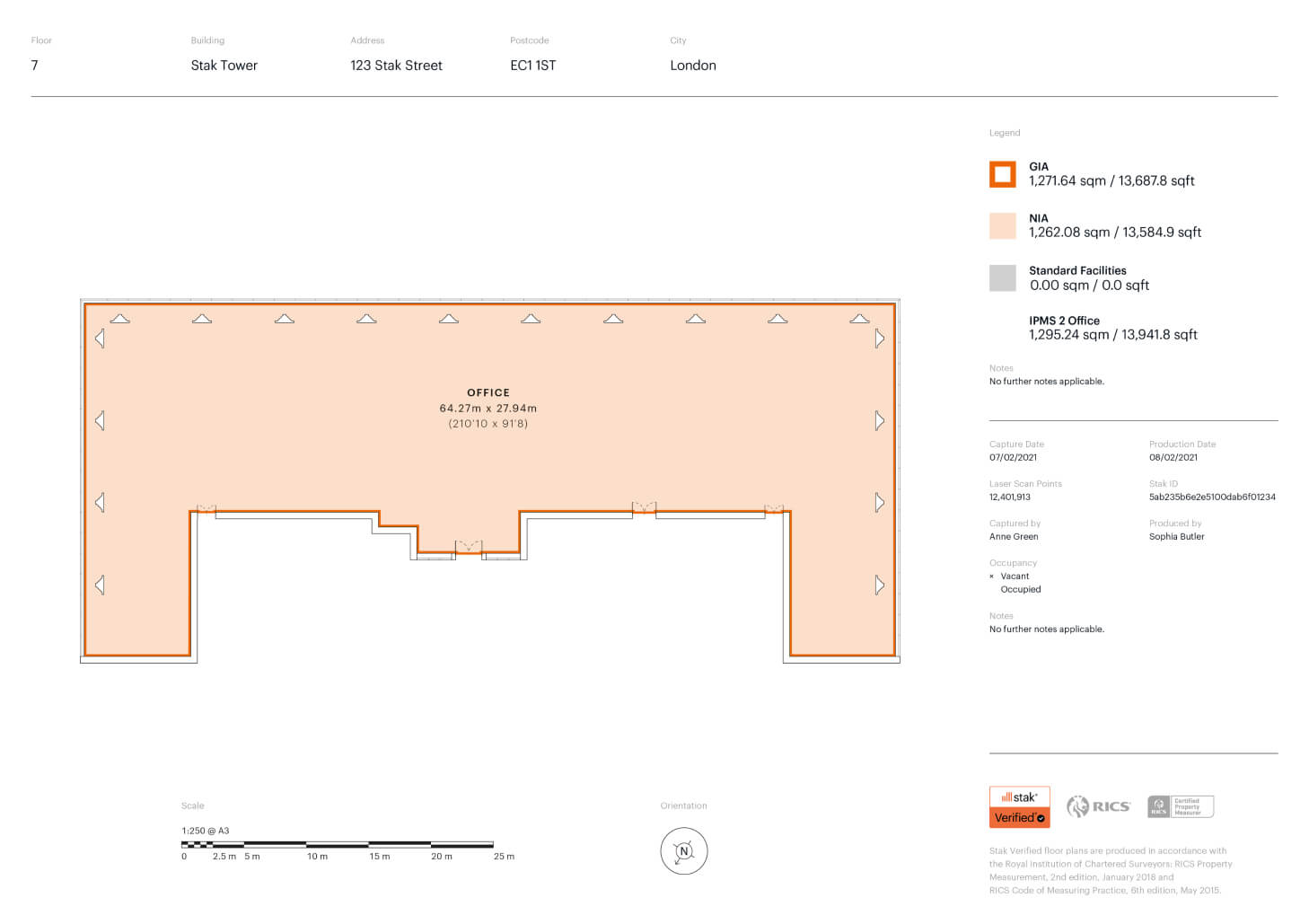
Task: Click the Occupancy label
Action: pyautogui.click(x=1013, y=563)
